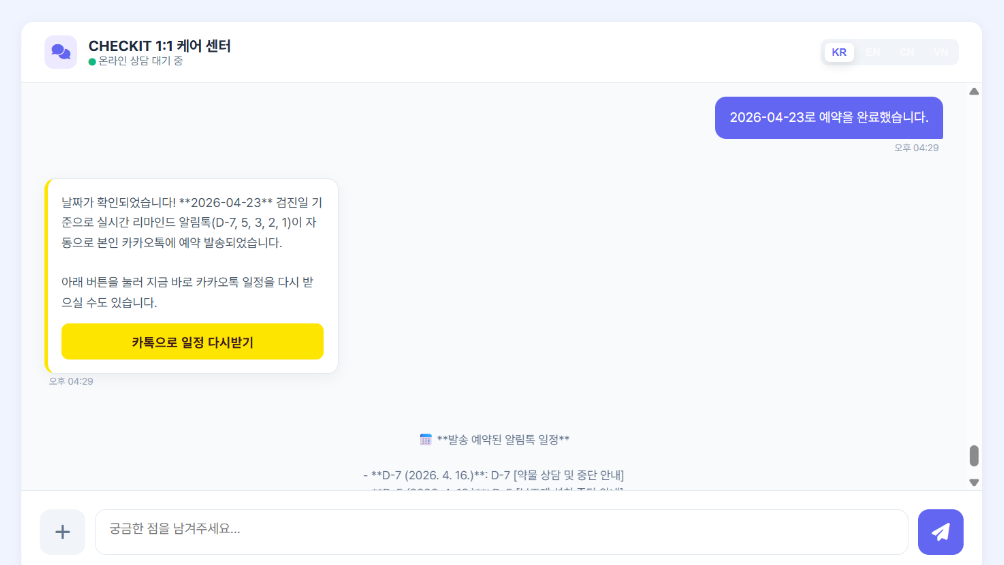
Task: Switch language to KR
Action: click(x=839, y=52)
